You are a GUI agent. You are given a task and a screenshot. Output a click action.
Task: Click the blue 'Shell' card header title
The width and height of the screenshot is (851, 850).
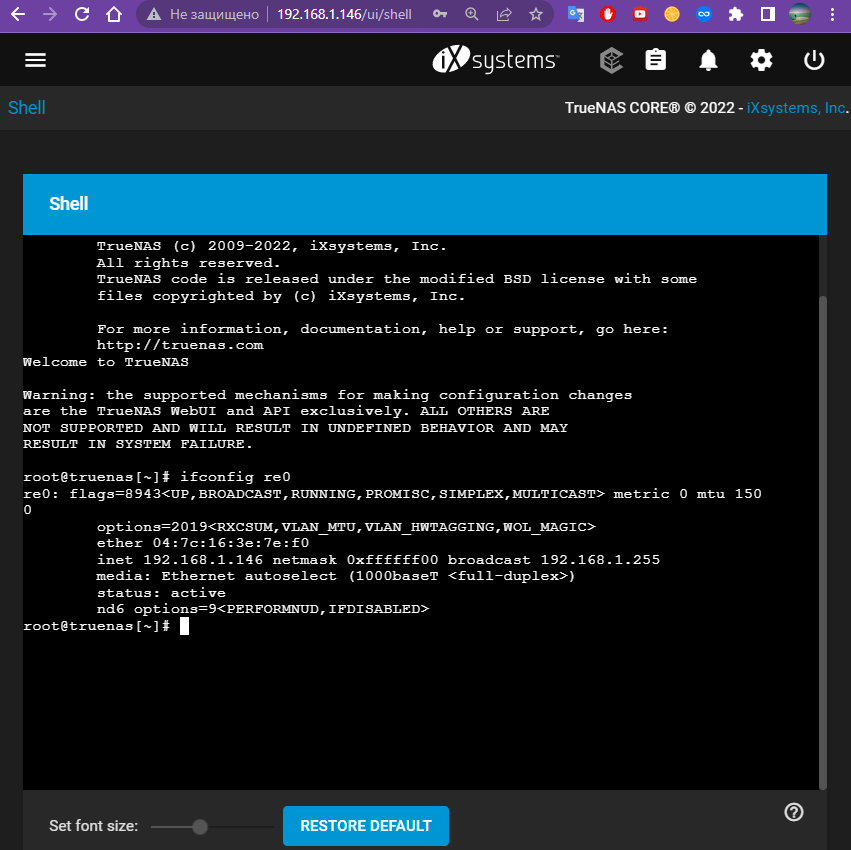pyautogui.click(x=68, y=204)
